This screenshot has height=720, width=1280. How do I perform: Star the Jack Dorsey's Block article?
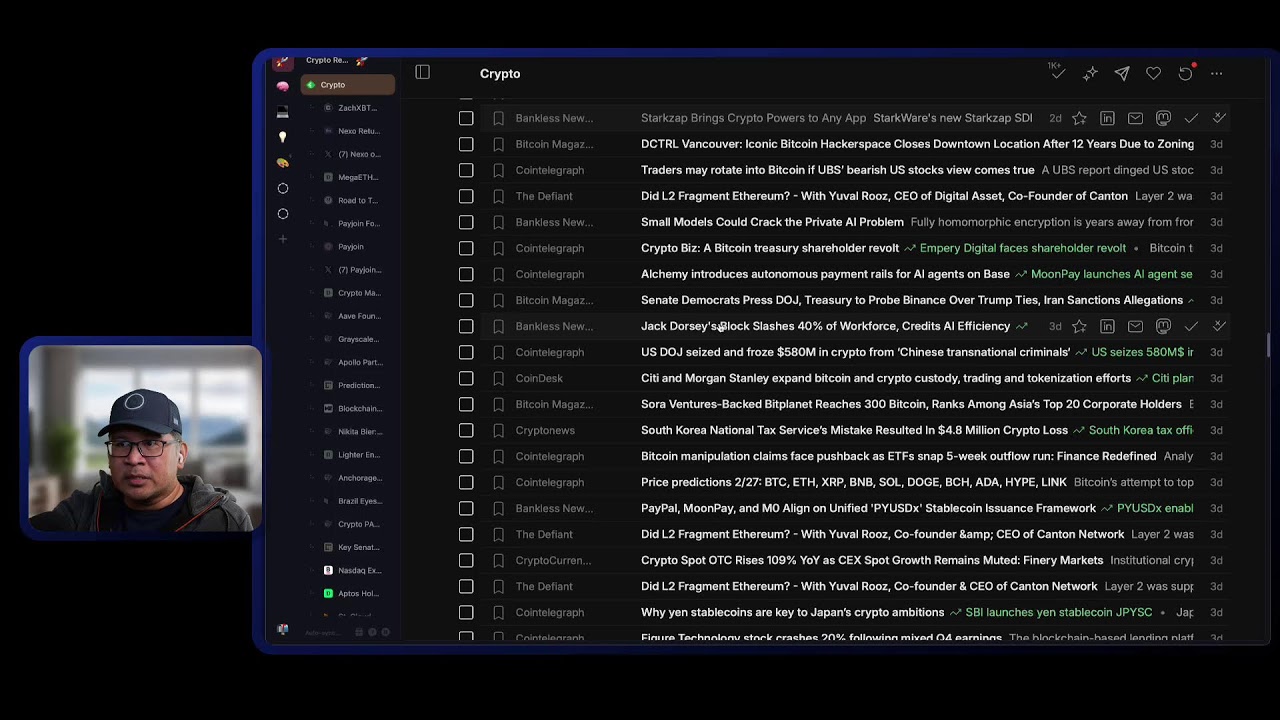click(x=1079, y=326)
